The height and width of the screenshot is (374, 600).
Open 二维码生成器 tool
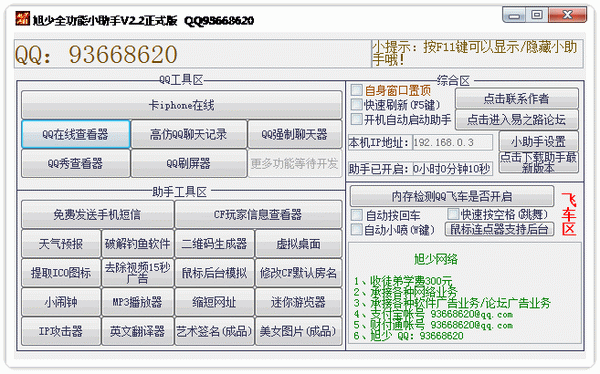click(214, 244)
